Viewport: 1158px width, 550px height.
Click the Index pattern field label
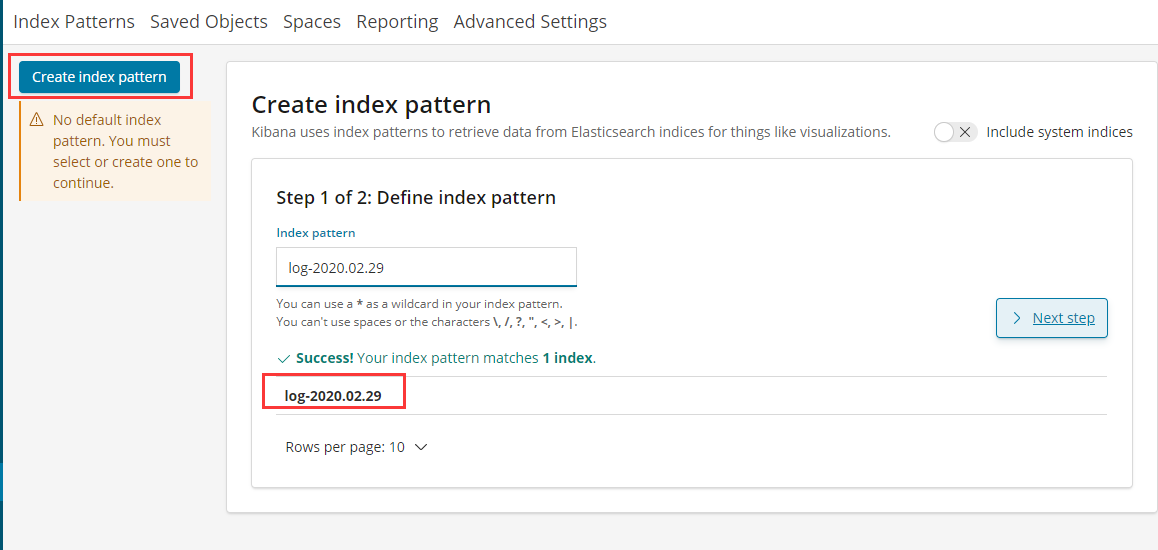tap(315, 232)
